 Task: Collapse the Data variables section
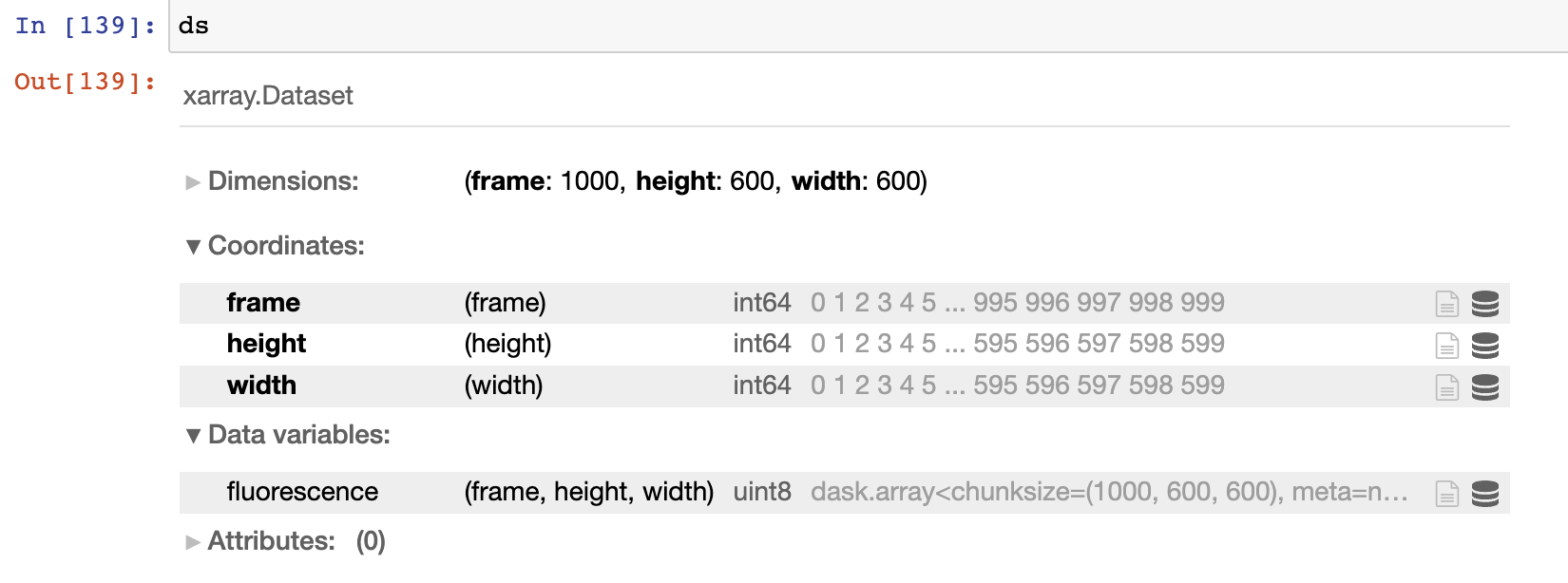(x=193, y=435)
